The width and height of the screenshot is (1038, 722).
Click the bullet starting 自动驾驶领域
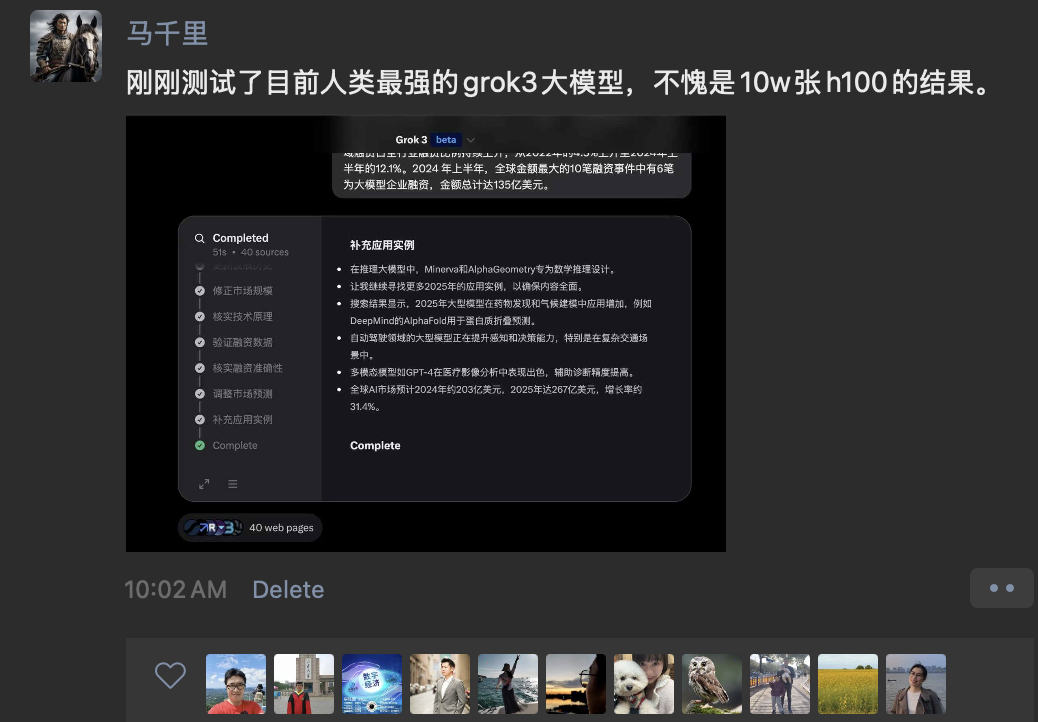tap(498, 346)
